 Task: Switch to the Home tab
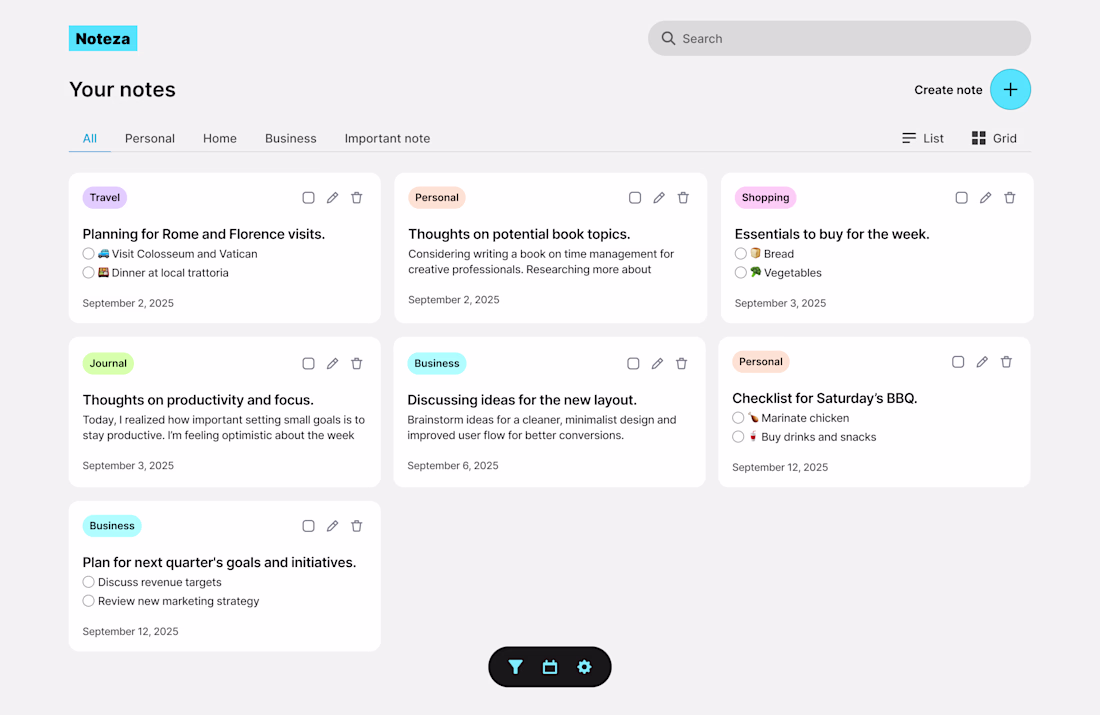(x=220, y=138)
